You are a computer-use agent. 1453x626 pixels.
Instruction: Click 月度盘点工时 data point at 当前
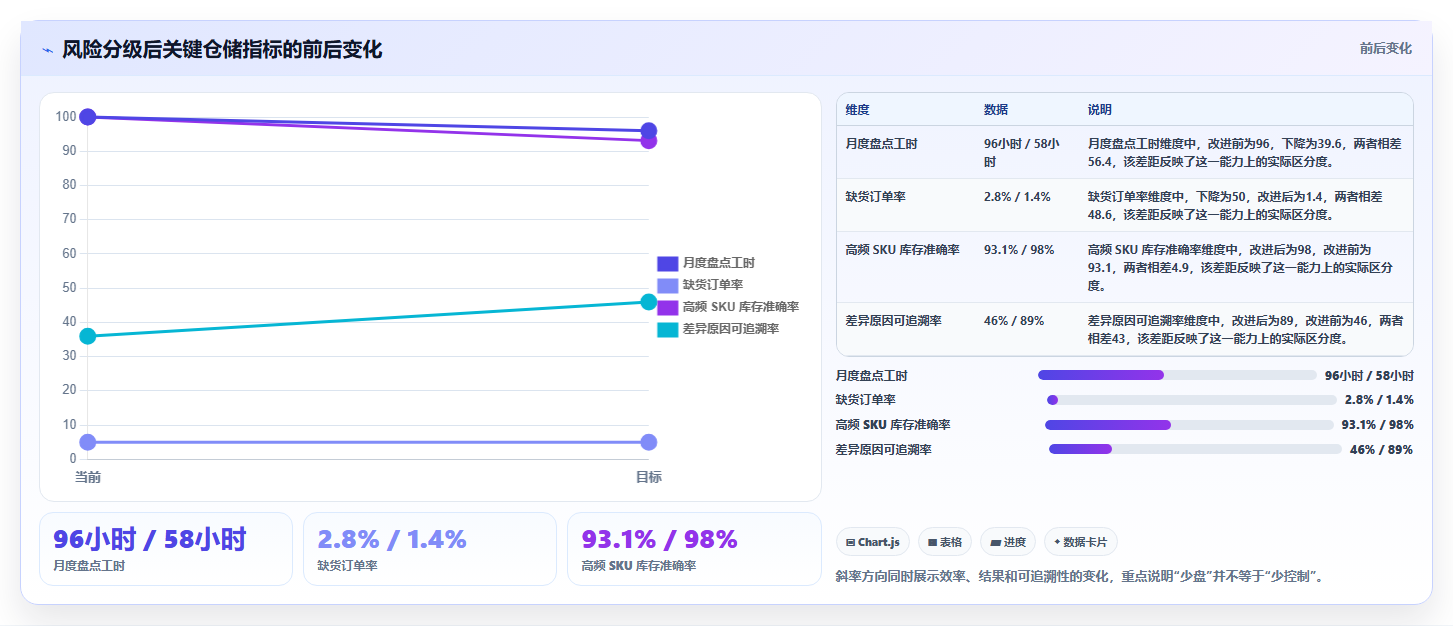88,117
